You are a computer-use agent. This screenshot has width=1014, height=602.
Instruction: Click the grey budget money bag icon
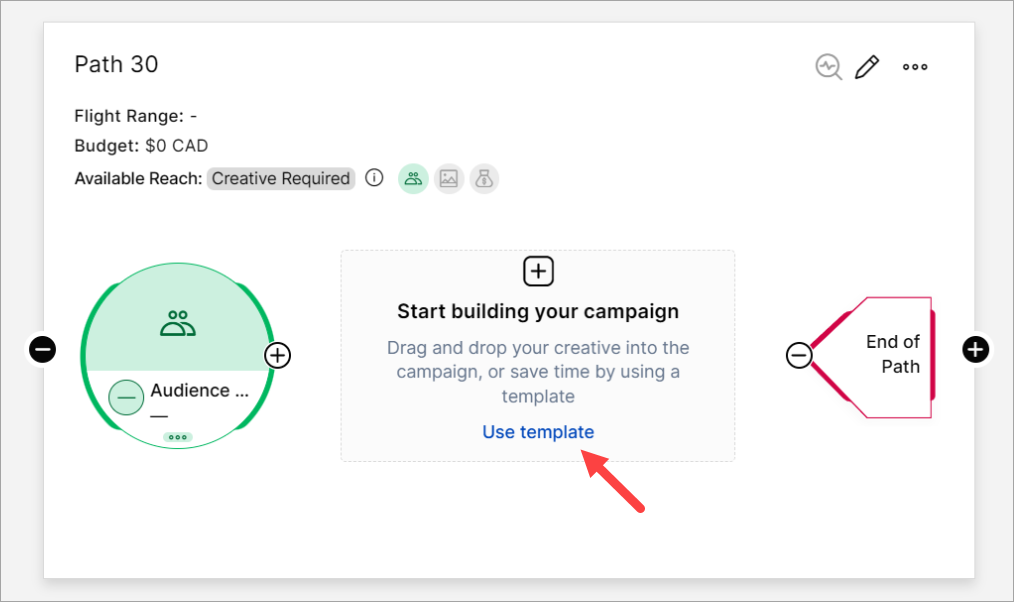coord(485,179)
